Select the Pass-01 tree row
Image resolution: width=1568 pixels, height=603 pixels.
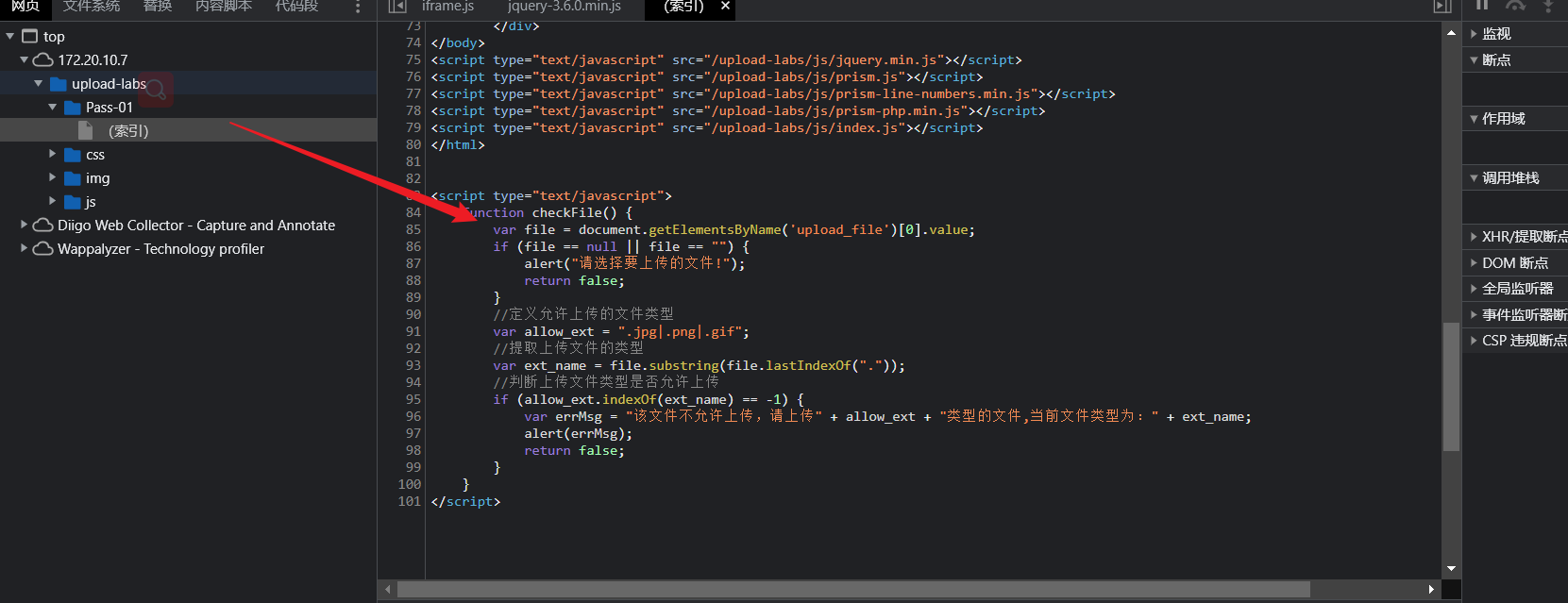click(189, 108)
